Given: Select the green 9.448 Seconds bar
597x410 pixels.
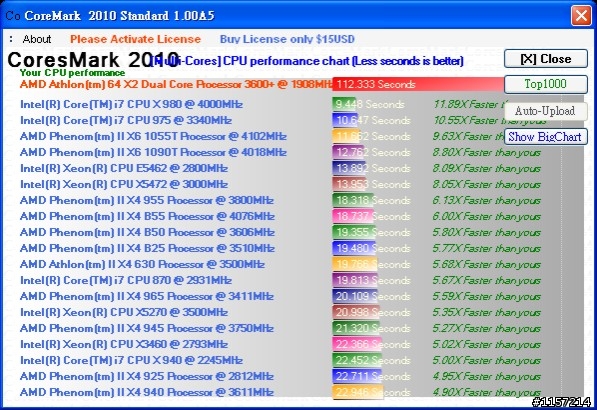Looking at the screenshot, I should tap(344, 104).
